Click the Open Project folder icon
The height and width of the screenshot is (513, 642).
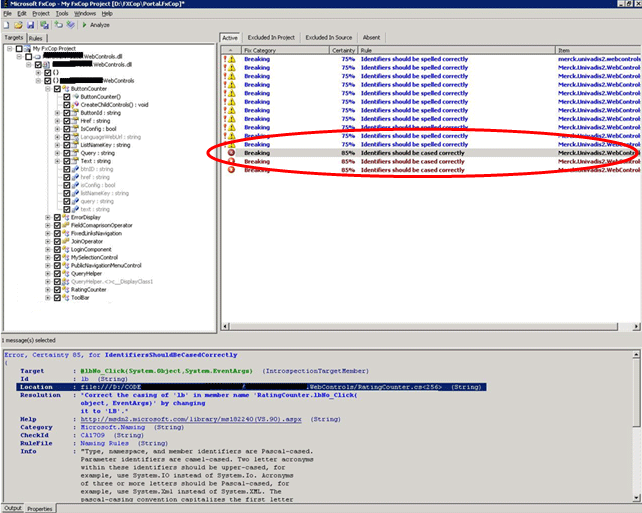[x=18, y=25]
